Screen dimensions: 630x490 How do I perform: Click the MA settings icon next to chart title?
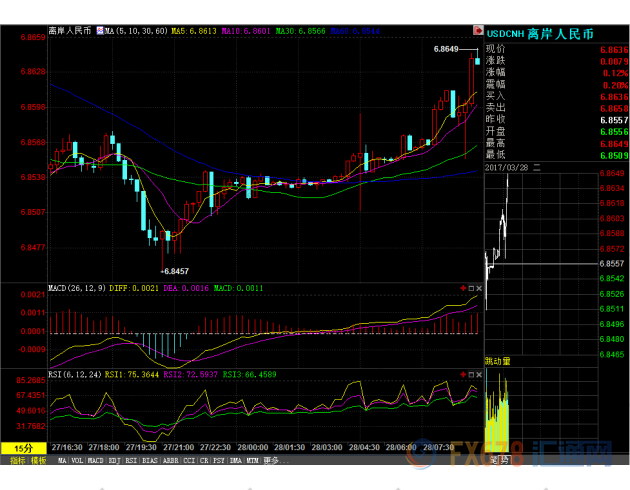click(100, 31)
